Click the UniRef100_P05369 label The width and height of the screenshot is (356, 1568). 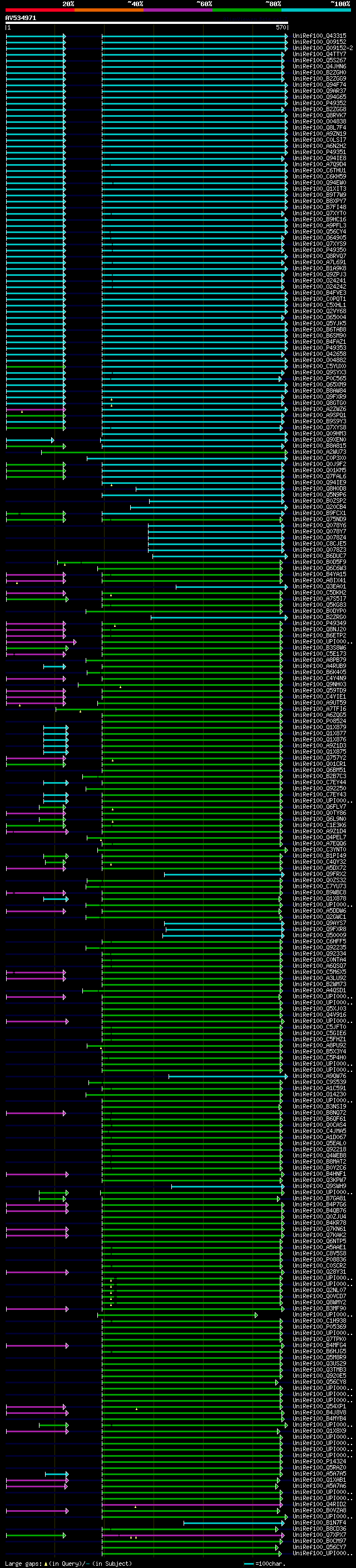click(319, 1327)
